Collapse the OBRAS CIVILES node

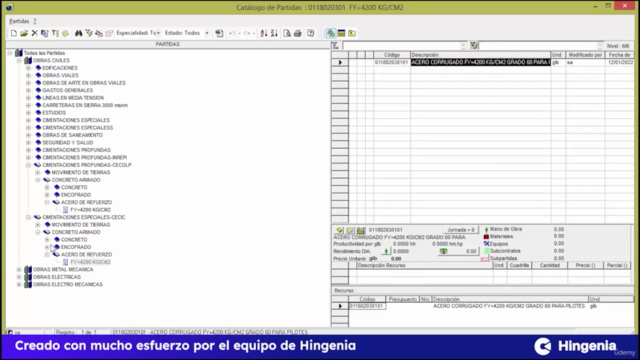point(19,60)
